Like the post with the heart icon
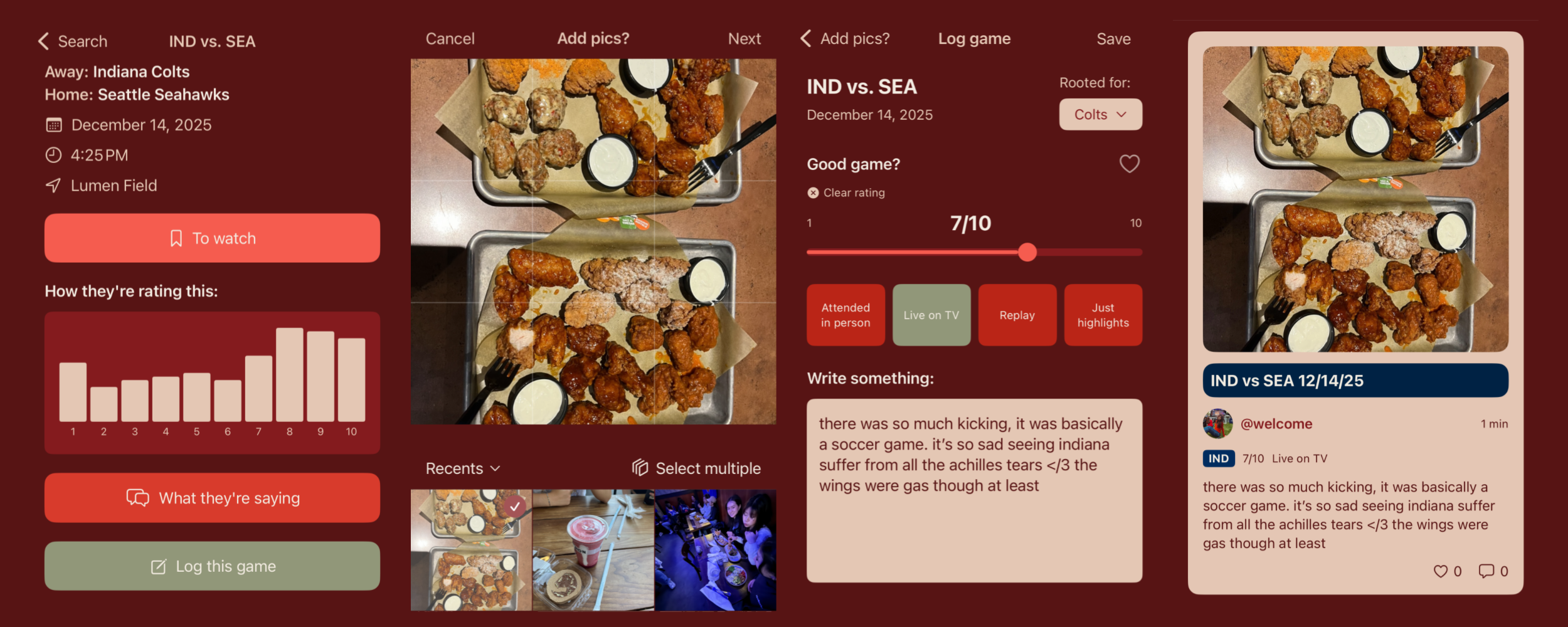Screen dimensions: 1568x627 click(1441, 571)
